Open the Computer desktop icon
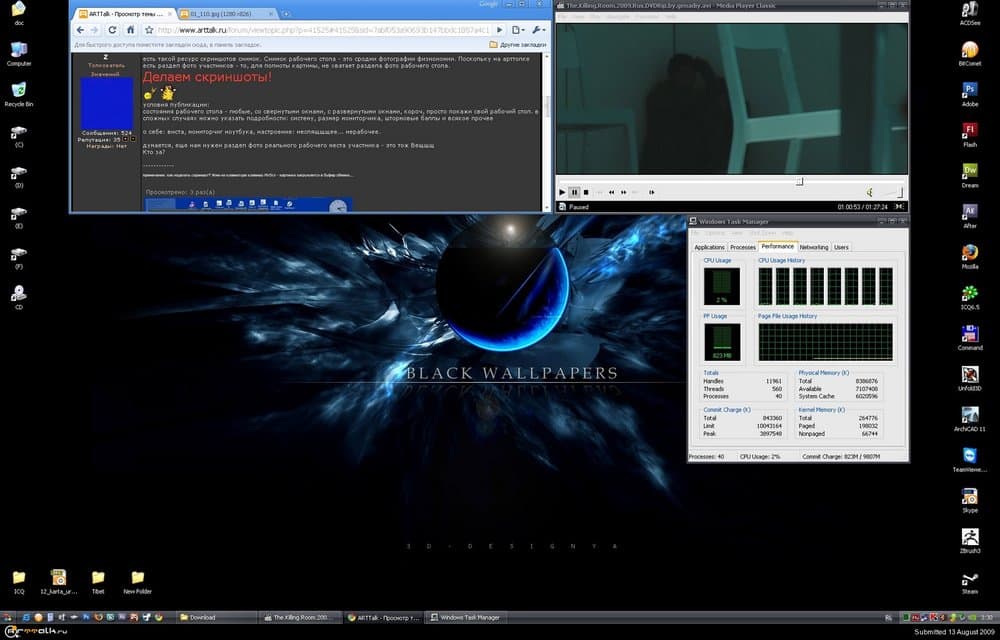The image size is (1000, 640). [x=18, y=54]
